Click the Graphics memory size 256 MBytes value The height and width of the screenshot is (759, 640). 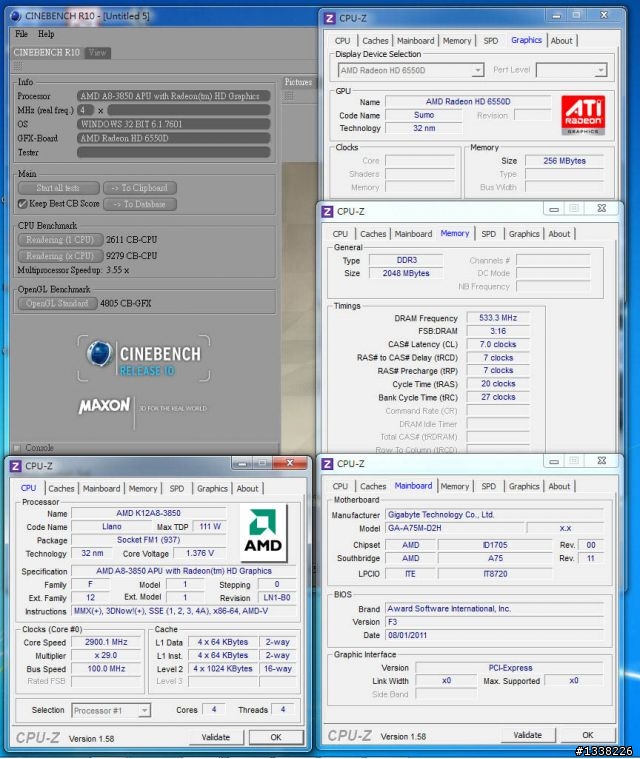click(x=564, y=161)
